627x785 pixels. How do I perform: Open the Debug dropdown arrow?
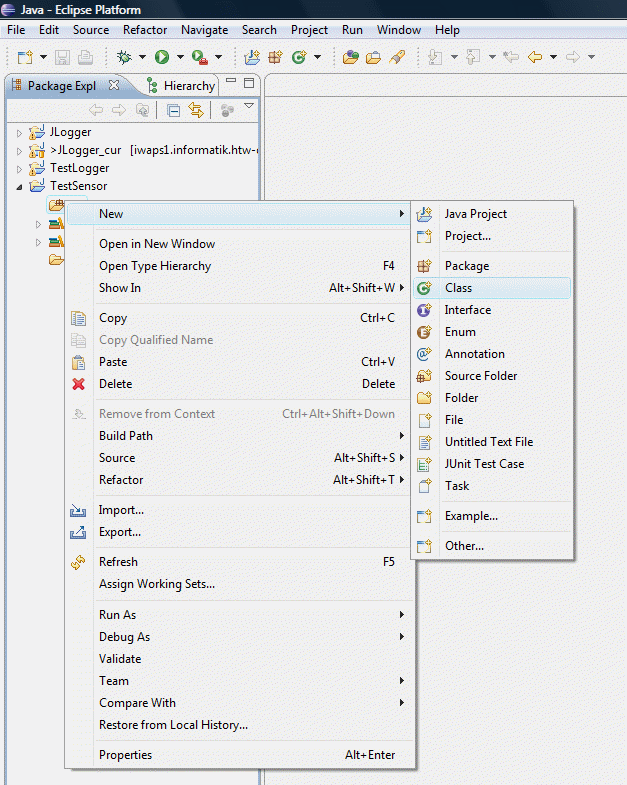[142, 57]
